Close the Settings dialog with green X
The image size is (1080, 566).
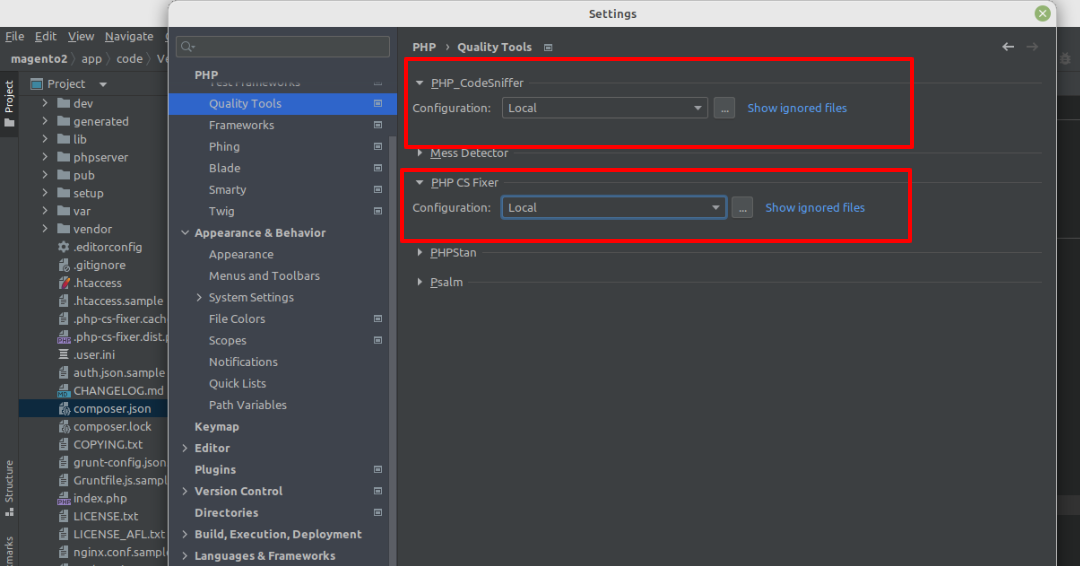[x=1042, y=13]
